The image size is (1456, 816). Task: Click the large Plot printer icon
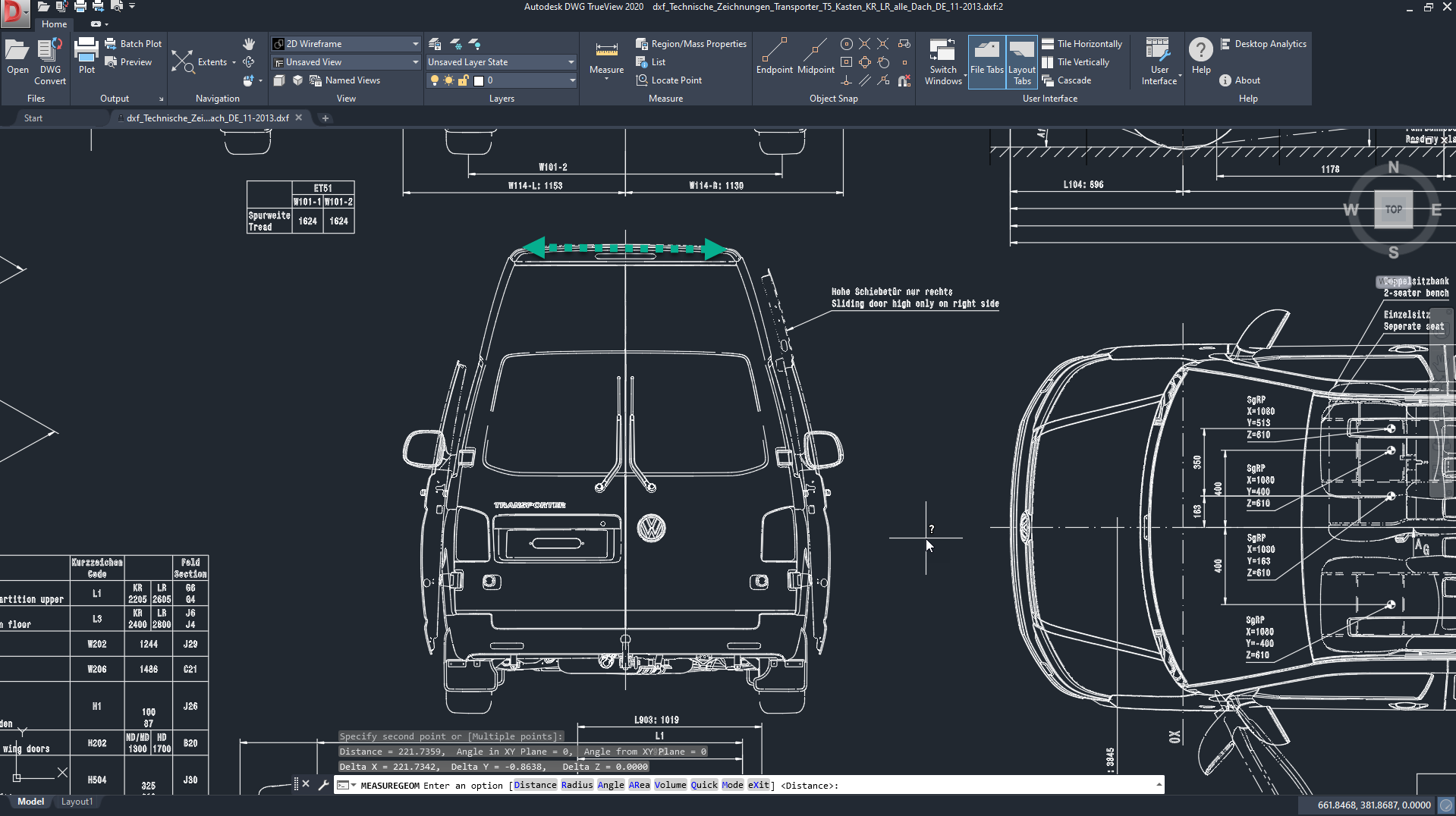(x=86, y=56)
